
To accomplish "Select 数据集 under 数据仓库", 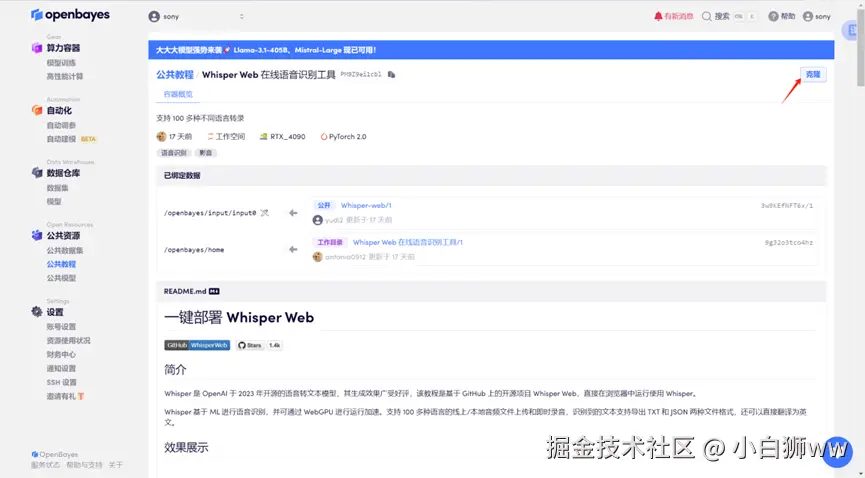I will click(x=57, y=188).
